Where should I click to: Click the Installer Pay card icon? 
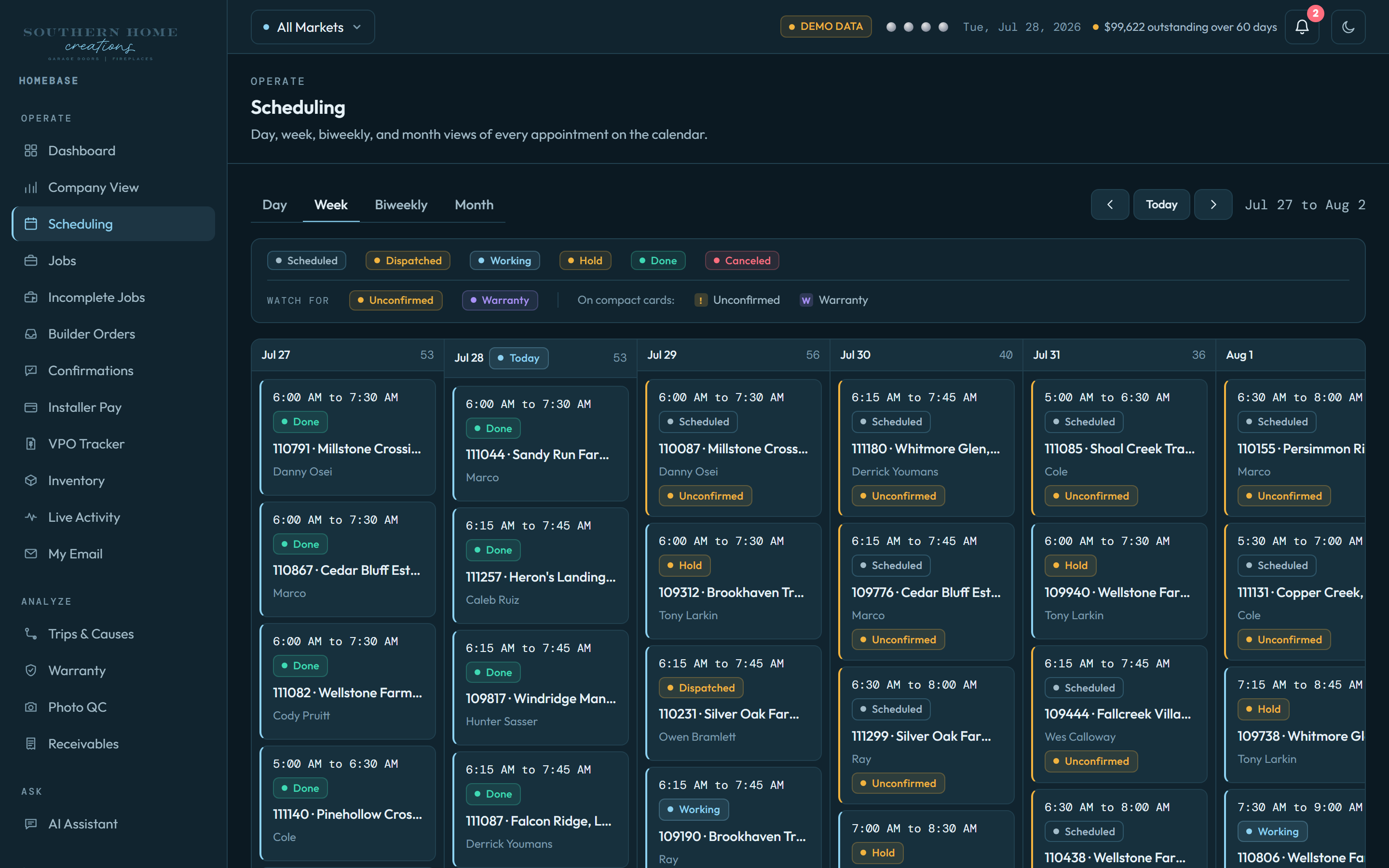coord(31,407)
